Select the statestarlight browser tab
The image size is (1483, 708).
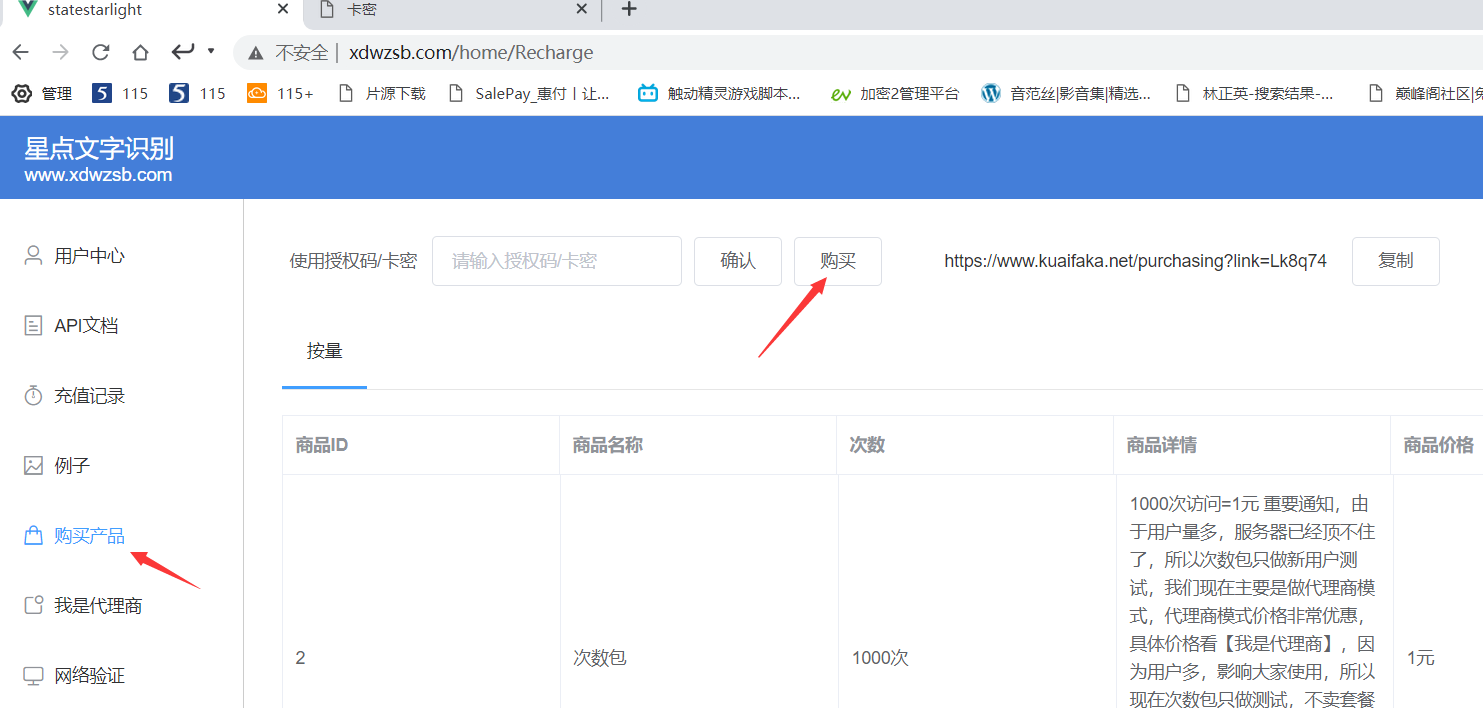pyautogui.click(x=150, y=10)
